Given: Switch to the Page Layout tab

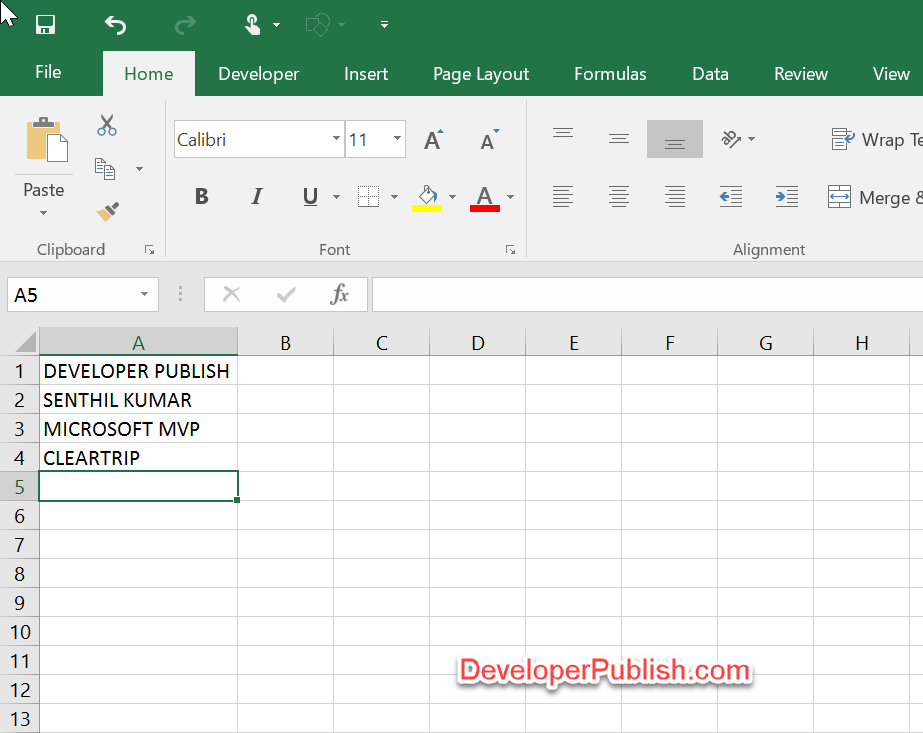Looking at the screenshot, I should tap(481, 74).
